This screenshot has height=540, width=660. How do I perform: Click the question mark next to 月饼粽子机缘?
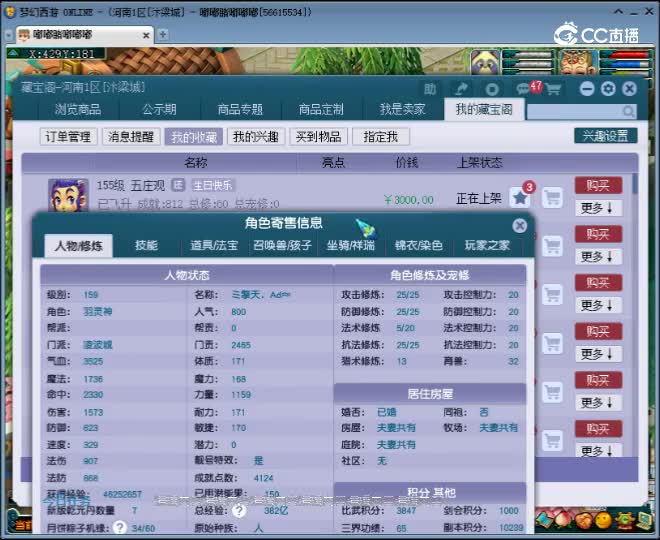point(120,527)
